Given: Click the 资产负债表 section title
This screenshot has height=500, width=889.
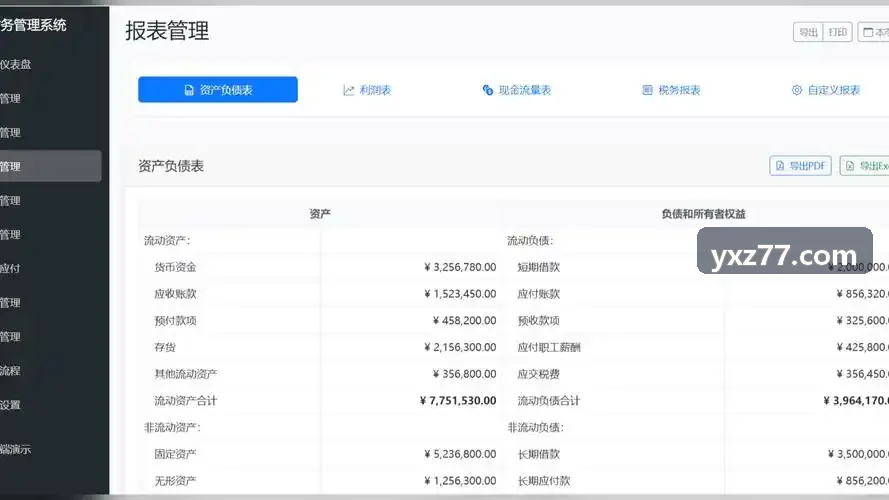Looking at the screenshot, I should [171, 166].
